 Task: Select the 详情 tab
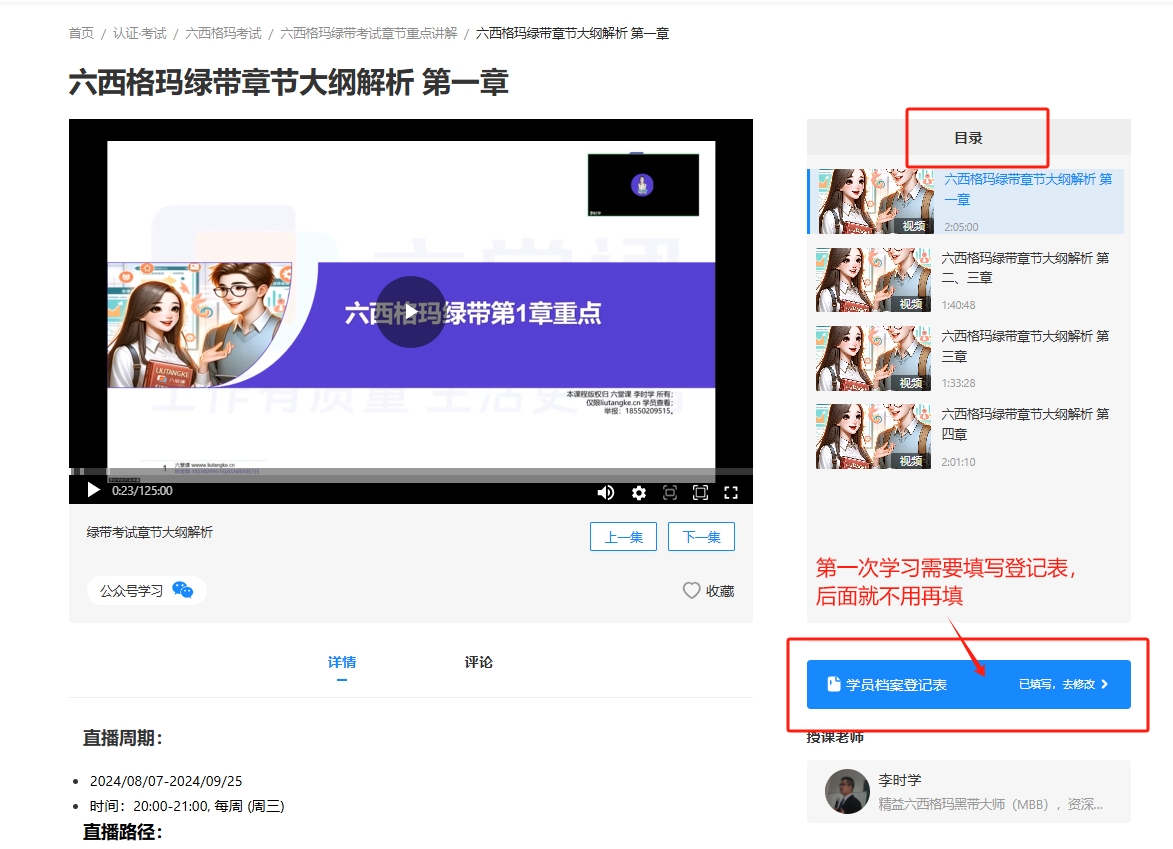(x=342, y=662)
